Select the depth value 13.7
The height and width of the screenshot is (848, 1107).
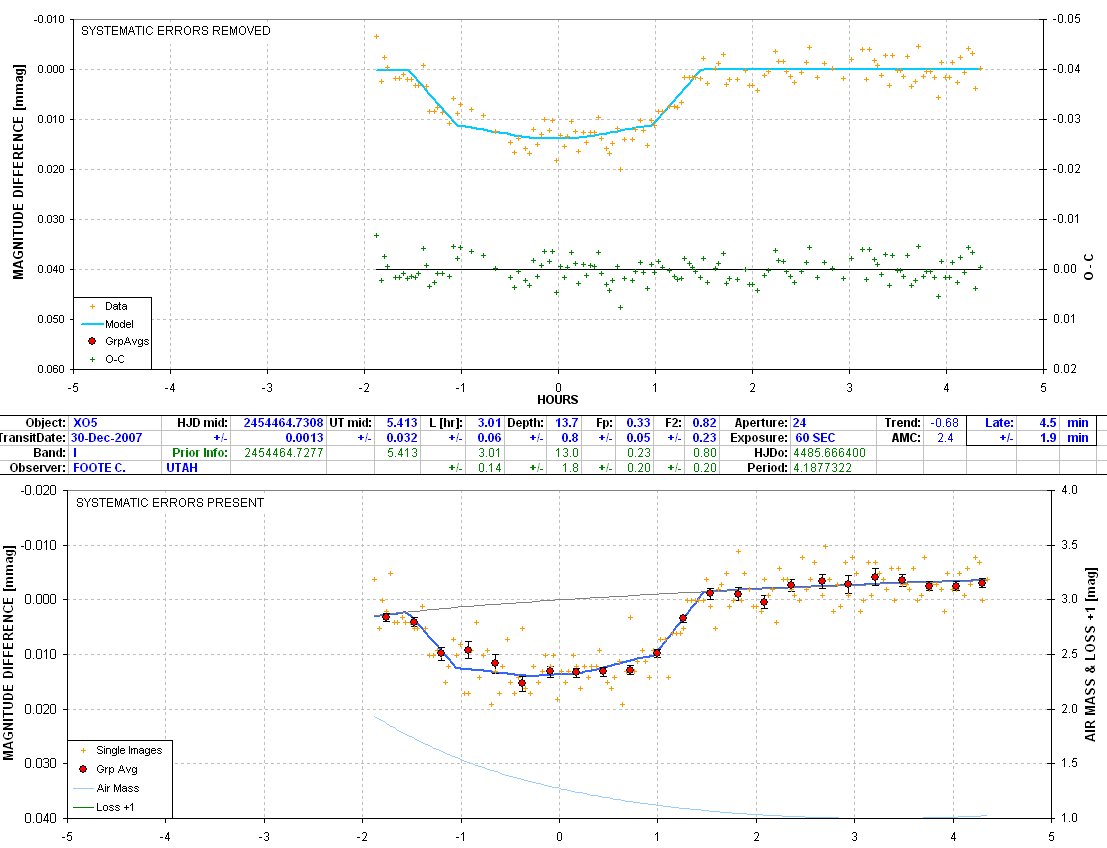[x=567, y=423]
